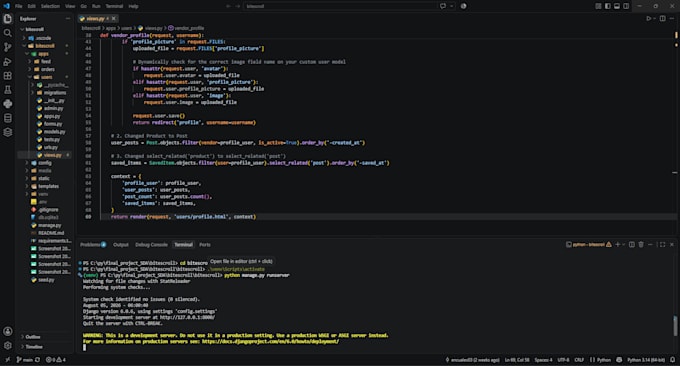Image resolution: width=680 pixels, height=366 pixels.
Task: Switch to the Debug Console tab
Action: click(x=151, y=245)
